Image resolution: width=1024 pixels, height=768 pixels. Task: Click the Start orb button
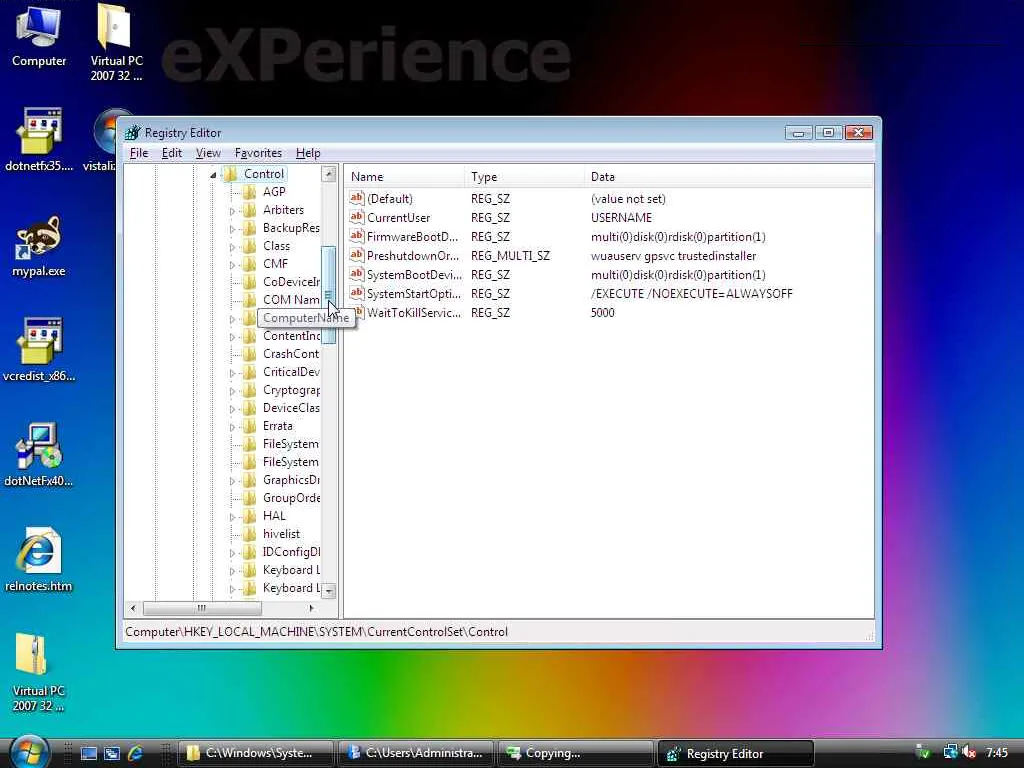click(29, 752)
